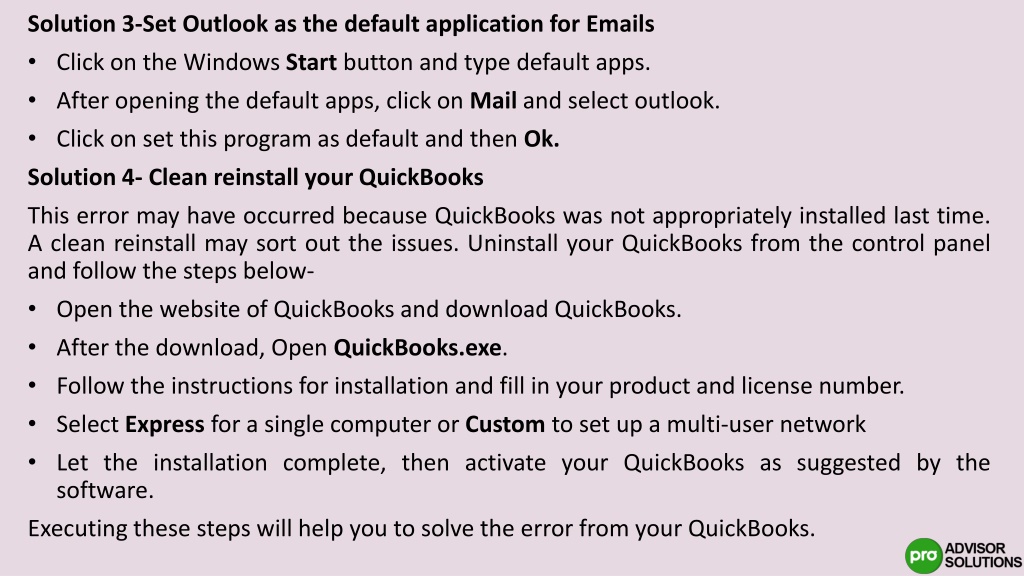Screen dimensions: 1024x576
Task: Click the ADVISOR SOLUTIONS logo text
Action: coord(983,555)
